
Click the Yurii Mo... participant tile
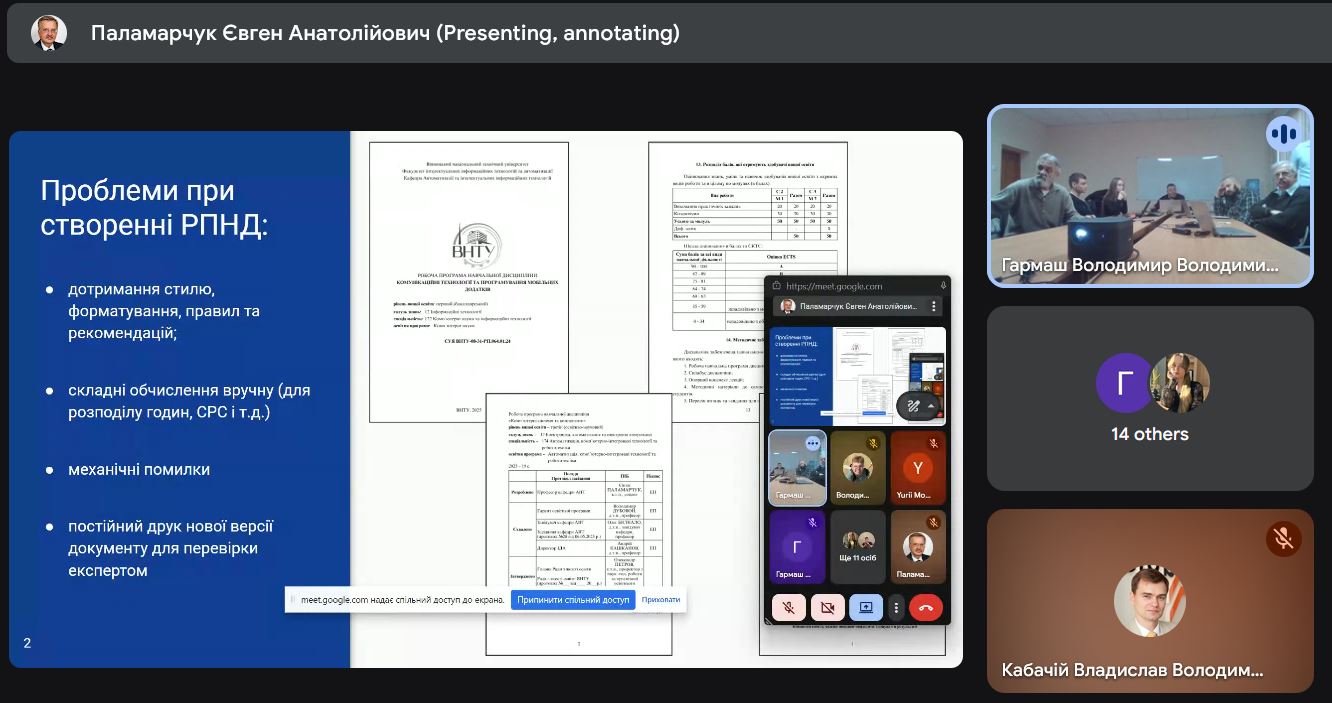[x=917, y=467]
